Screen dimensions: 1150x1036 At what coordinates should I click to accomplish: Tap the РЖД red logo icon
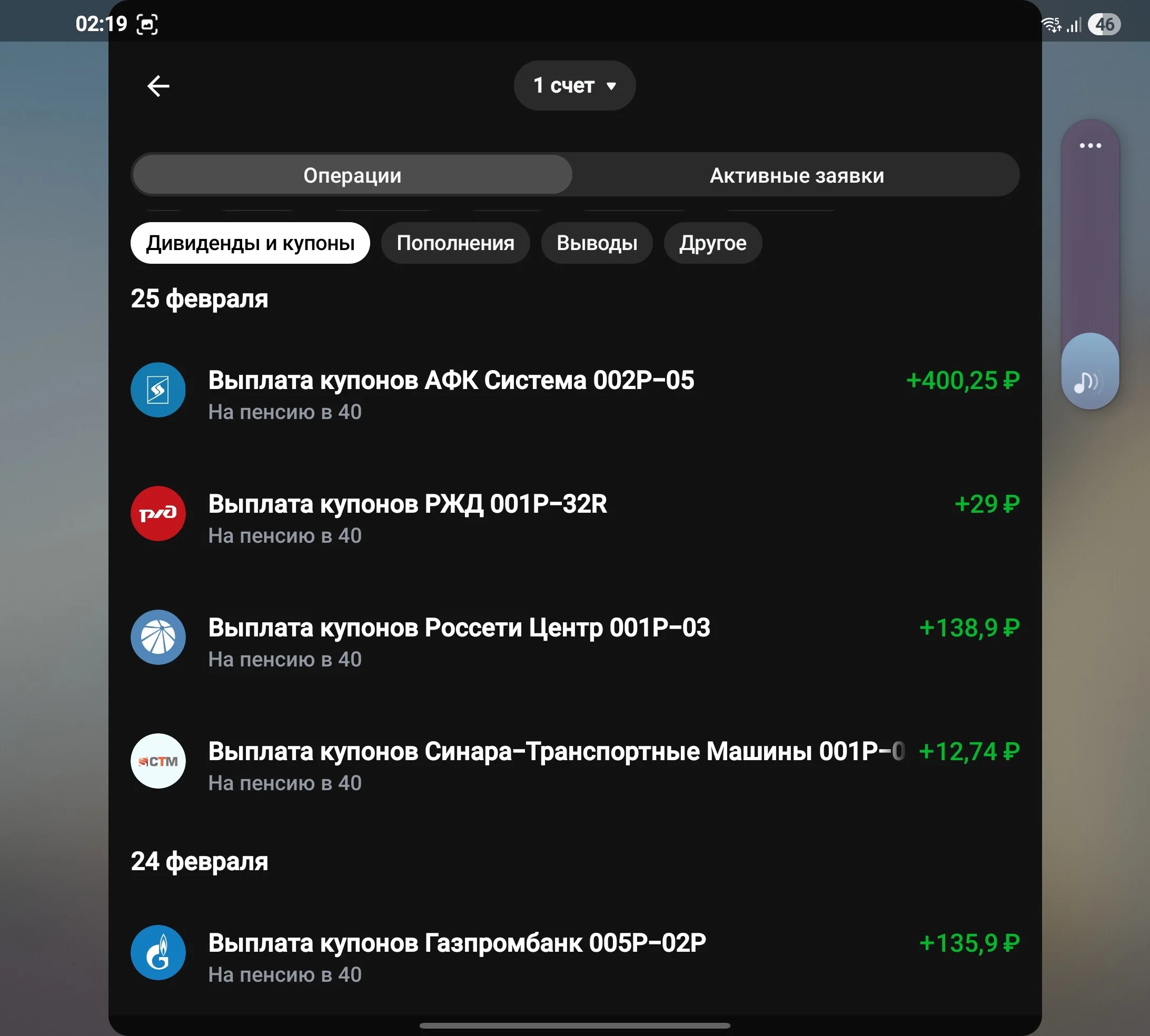point(158,513)
